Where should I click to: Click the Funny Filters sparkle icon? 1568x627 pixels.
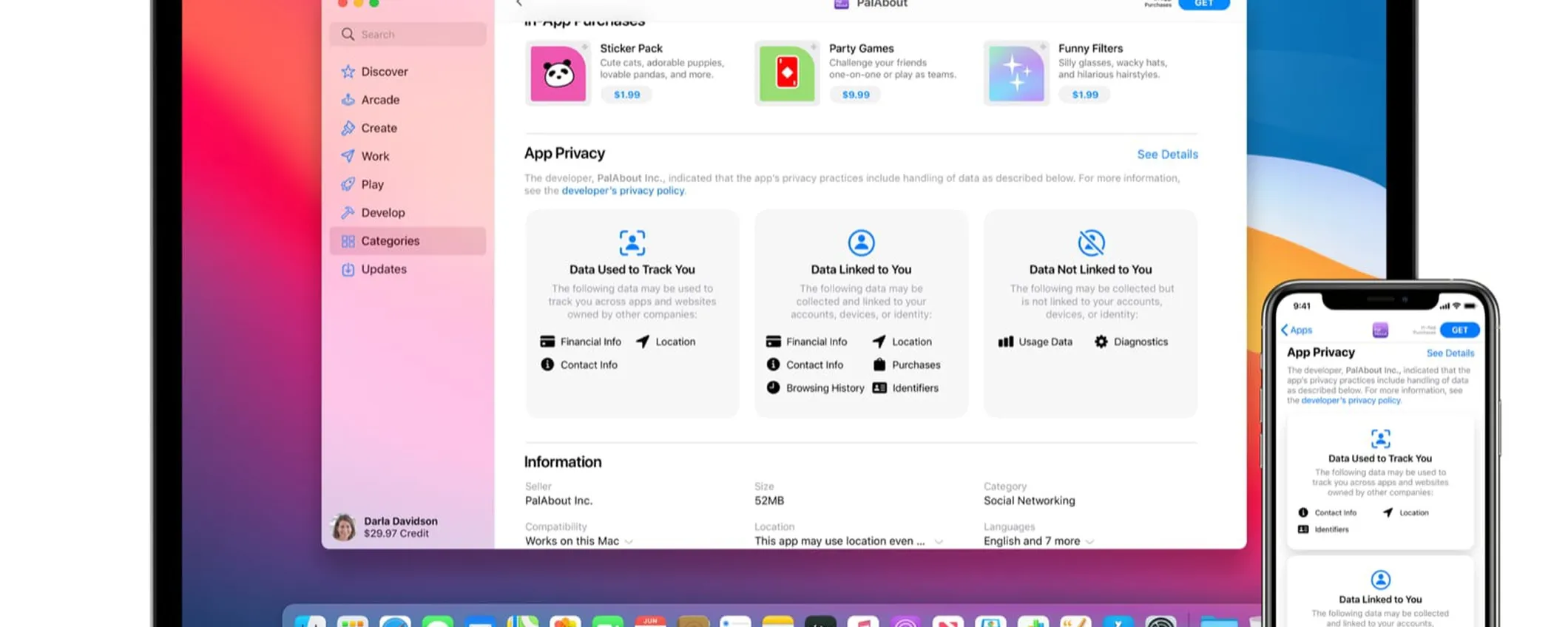point(1016,73)
